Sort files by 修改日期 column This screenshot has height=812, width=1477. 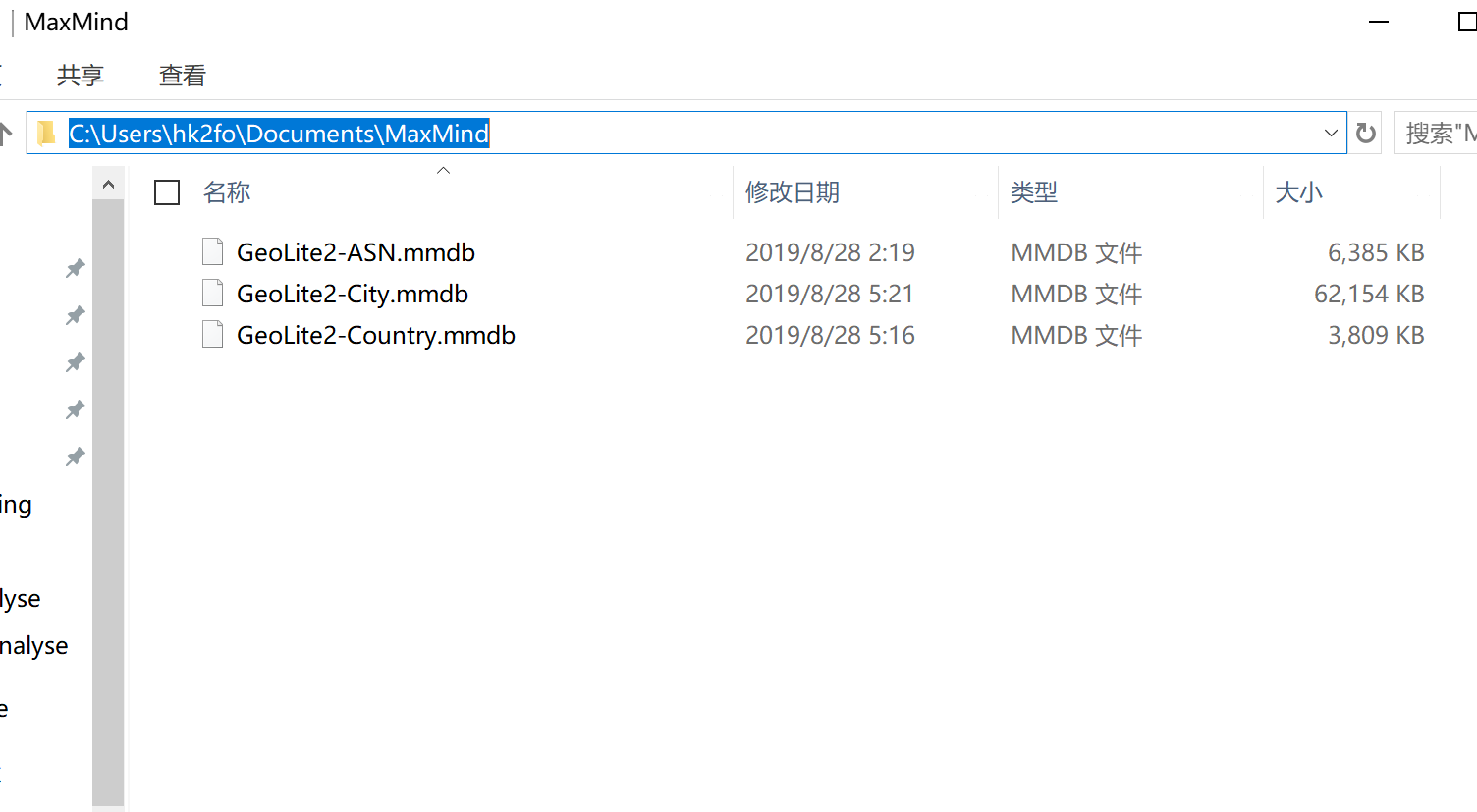coord(793,192)
